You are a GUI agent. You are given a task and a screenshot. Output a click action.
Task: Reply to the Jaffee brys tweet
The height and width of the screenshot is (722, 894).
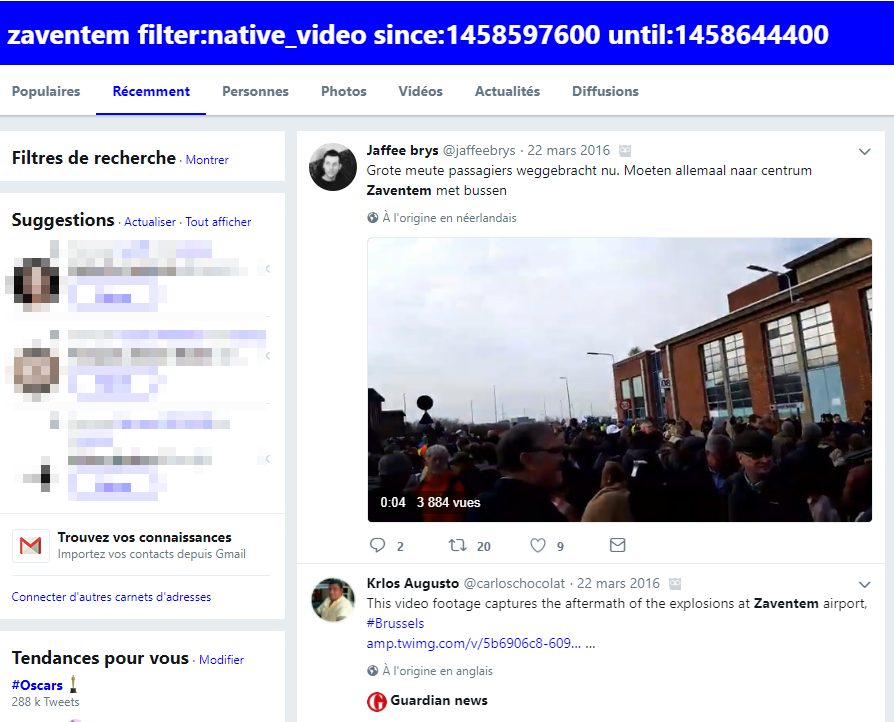coord(377,545)
